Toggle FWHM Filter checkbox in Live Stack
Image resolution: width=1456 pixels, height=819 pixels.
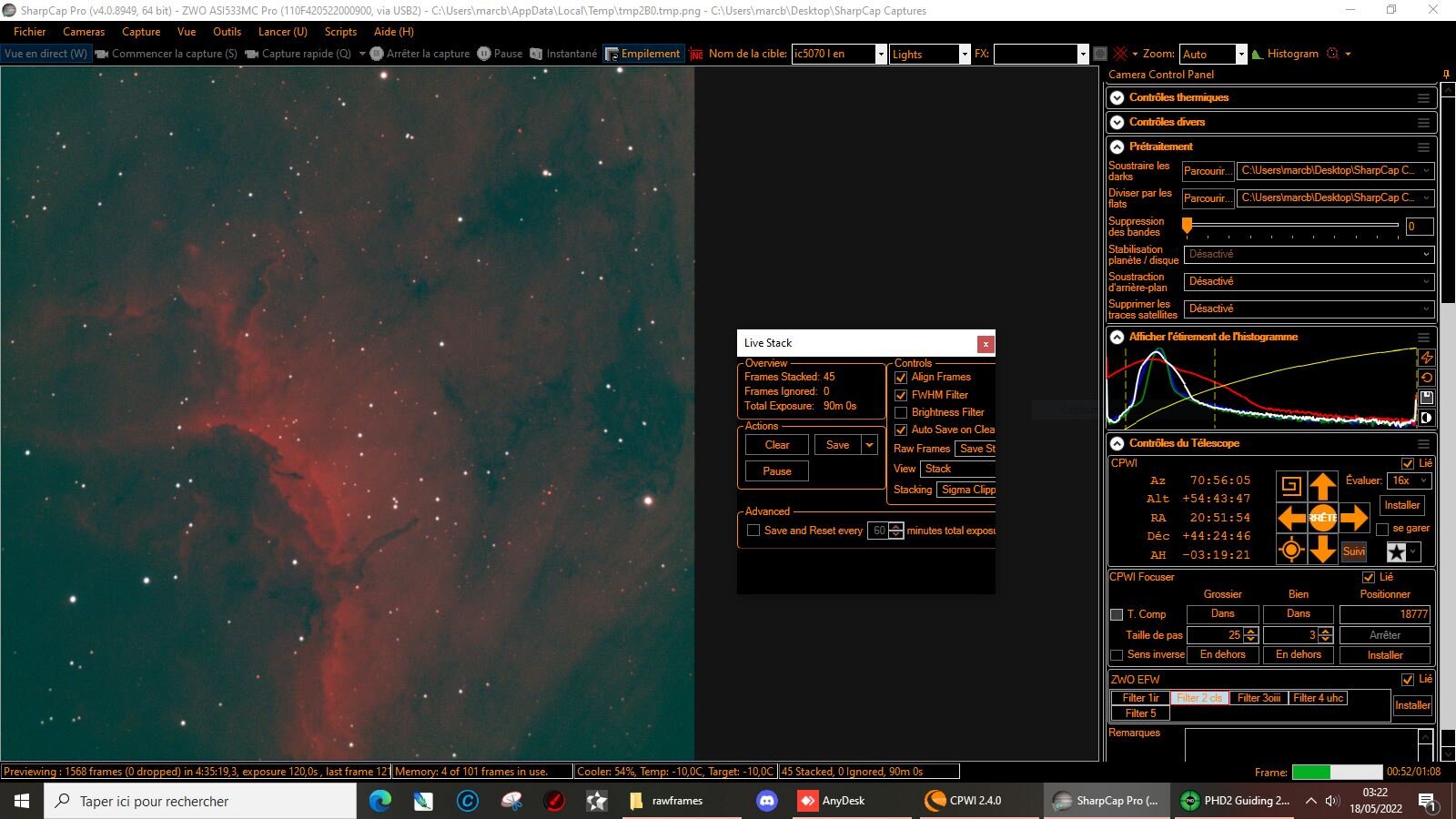901,395
